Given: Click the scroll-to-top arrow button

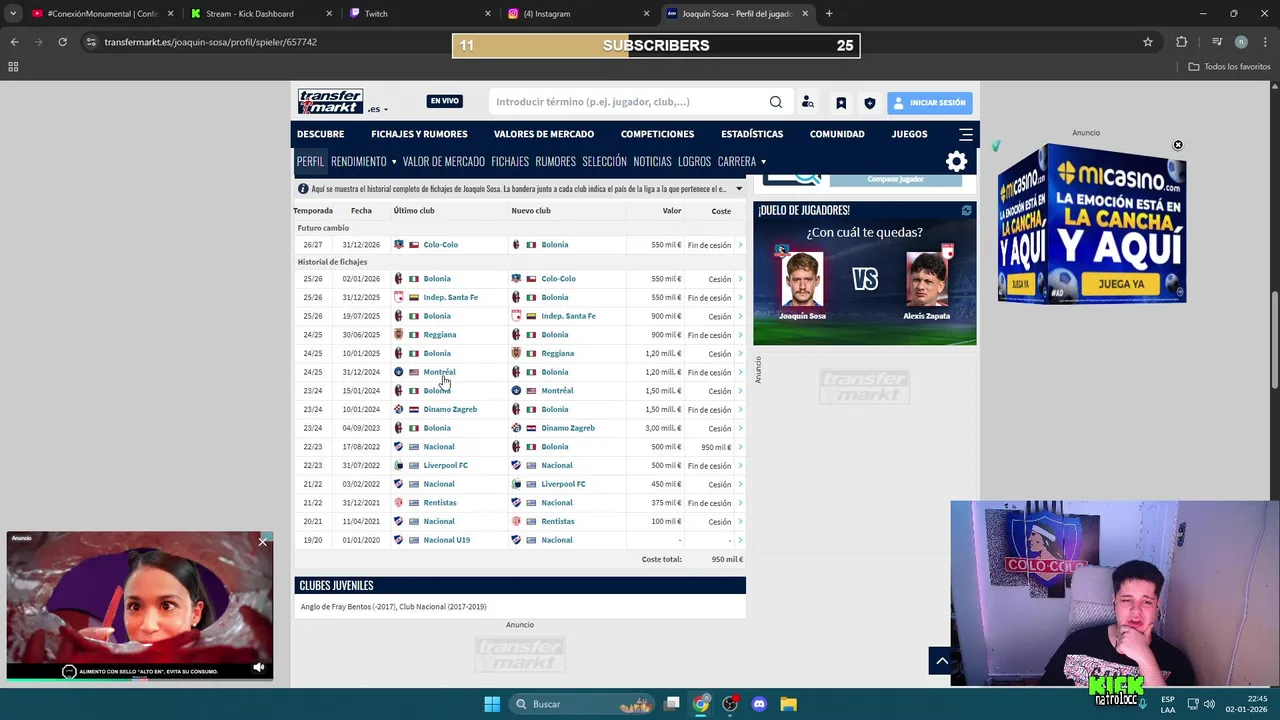Looking at the screenshot, I should point(942,661).
